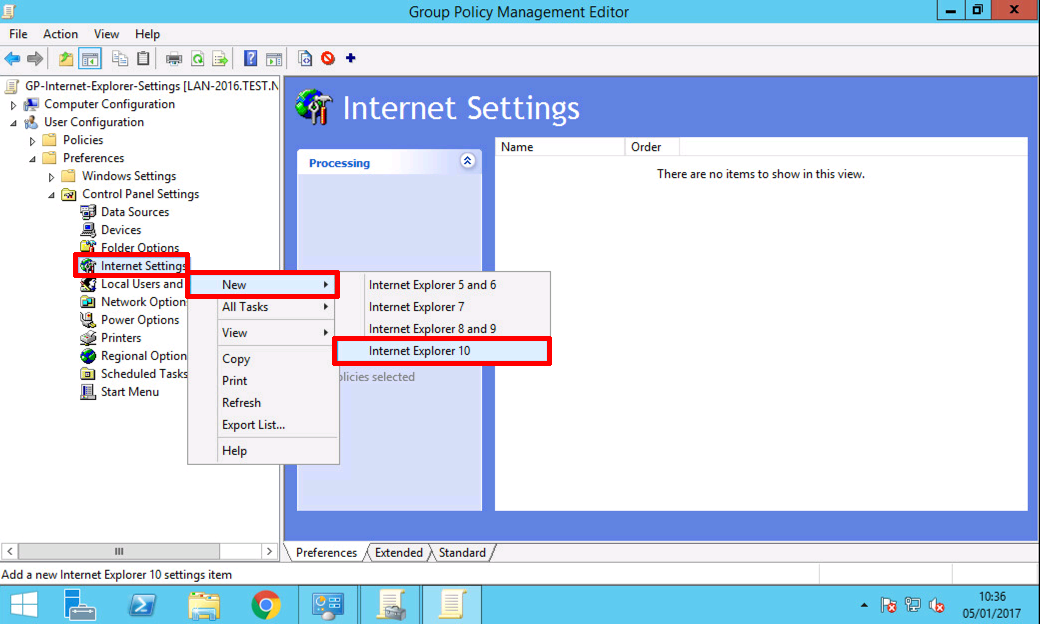
Task: Switch to the Preferences tab
Action: [x=326, y=552]
